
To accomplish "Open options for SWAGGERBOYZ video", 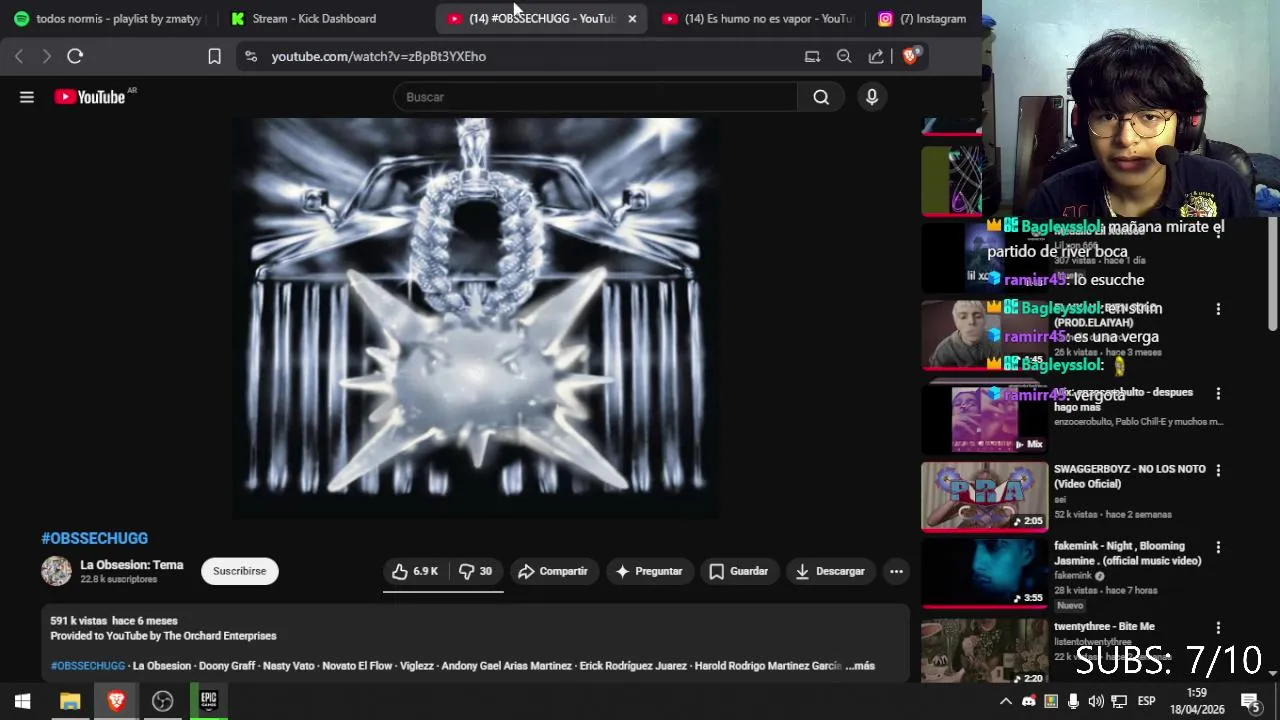I will (x=1218, y=470).
